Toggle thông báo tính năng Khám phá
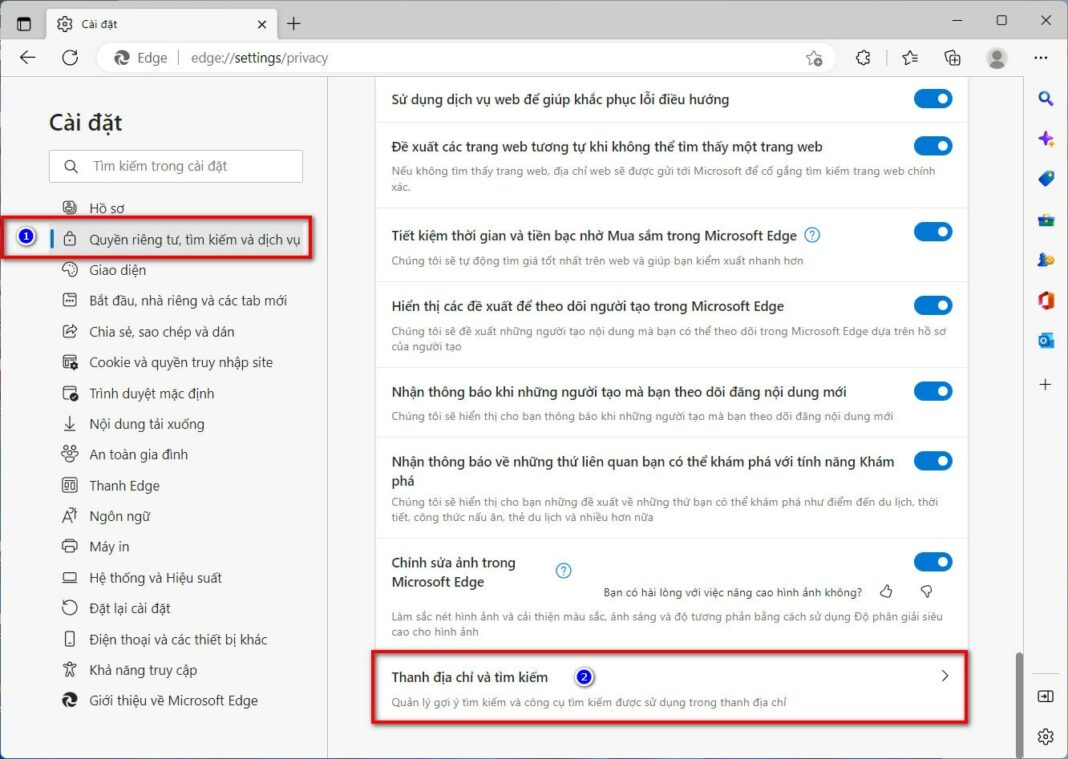This screenshot has height=759, width=1068. 932,461
